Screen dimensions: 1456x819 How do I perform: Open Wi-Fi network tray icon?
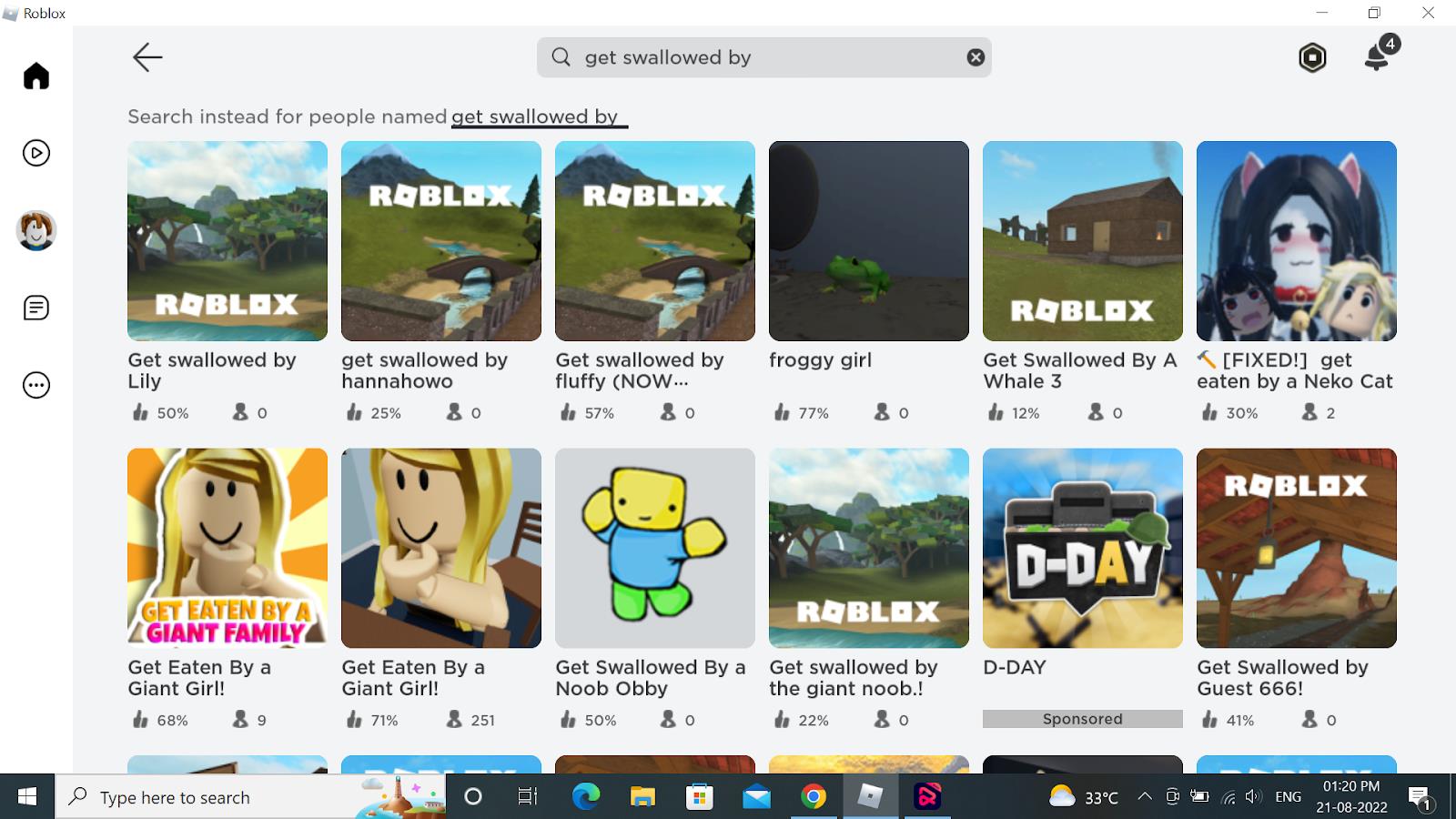pos(1228,797)
